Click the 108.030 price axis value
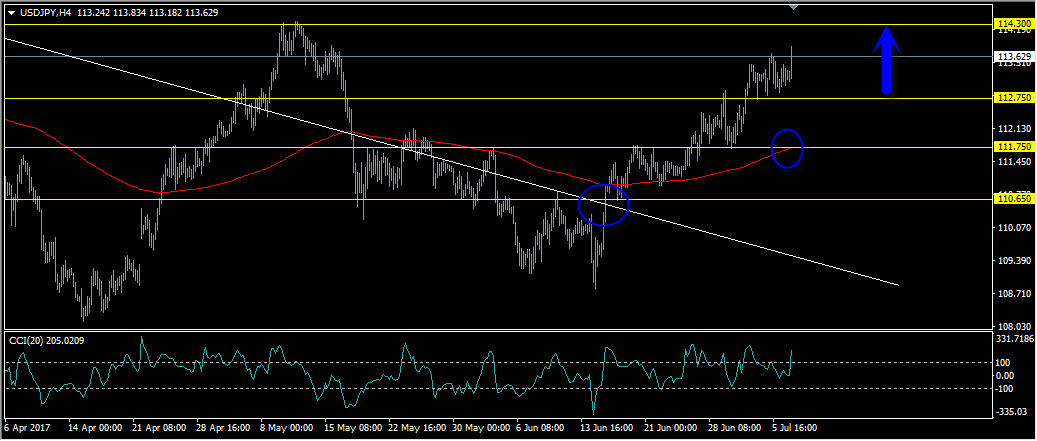The height and width of the screenshot is (441, 1037). 1013,327
